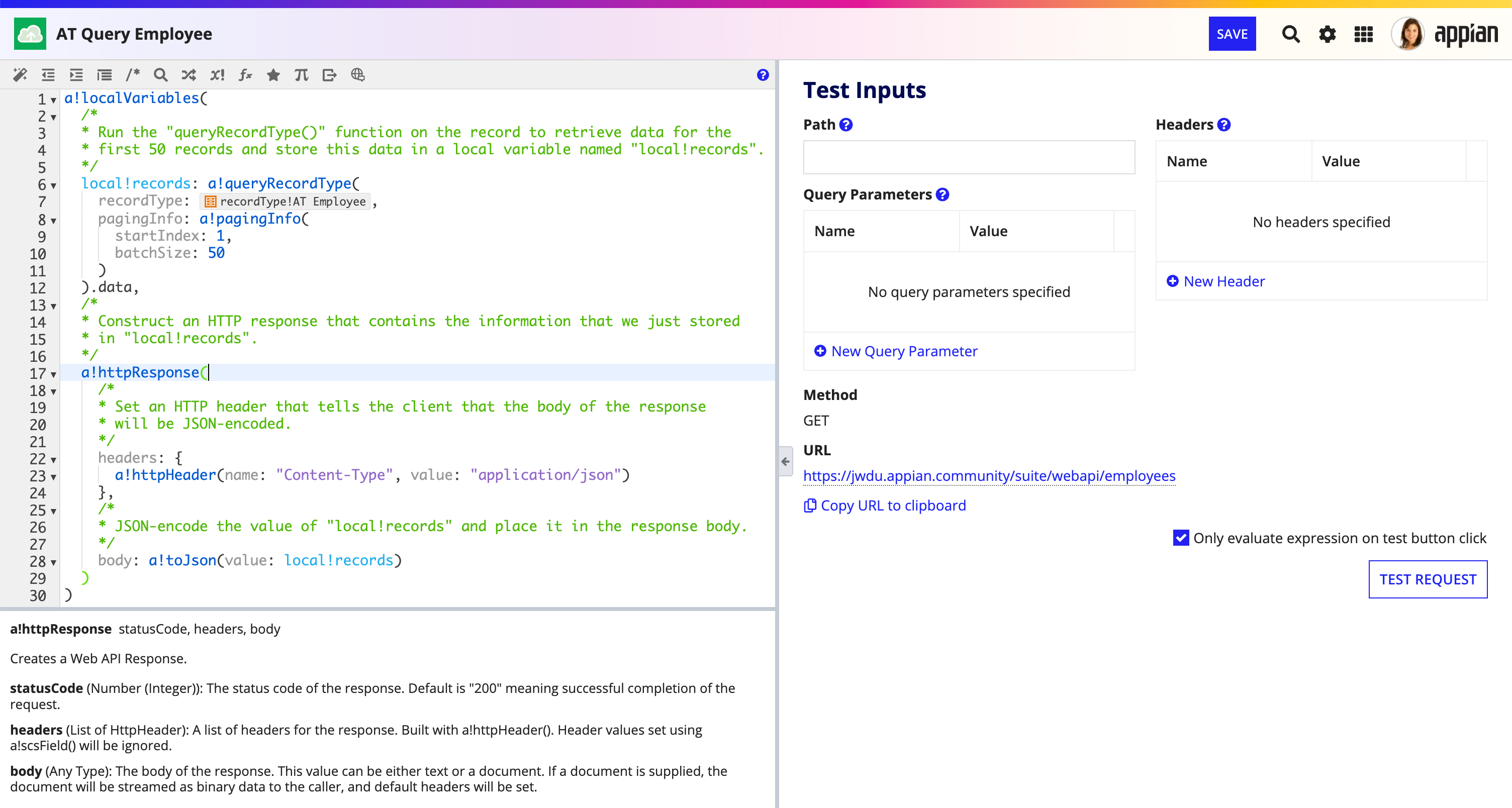
Task: Collapse code fold arrow on line 13
Action: tap(53, 307)
